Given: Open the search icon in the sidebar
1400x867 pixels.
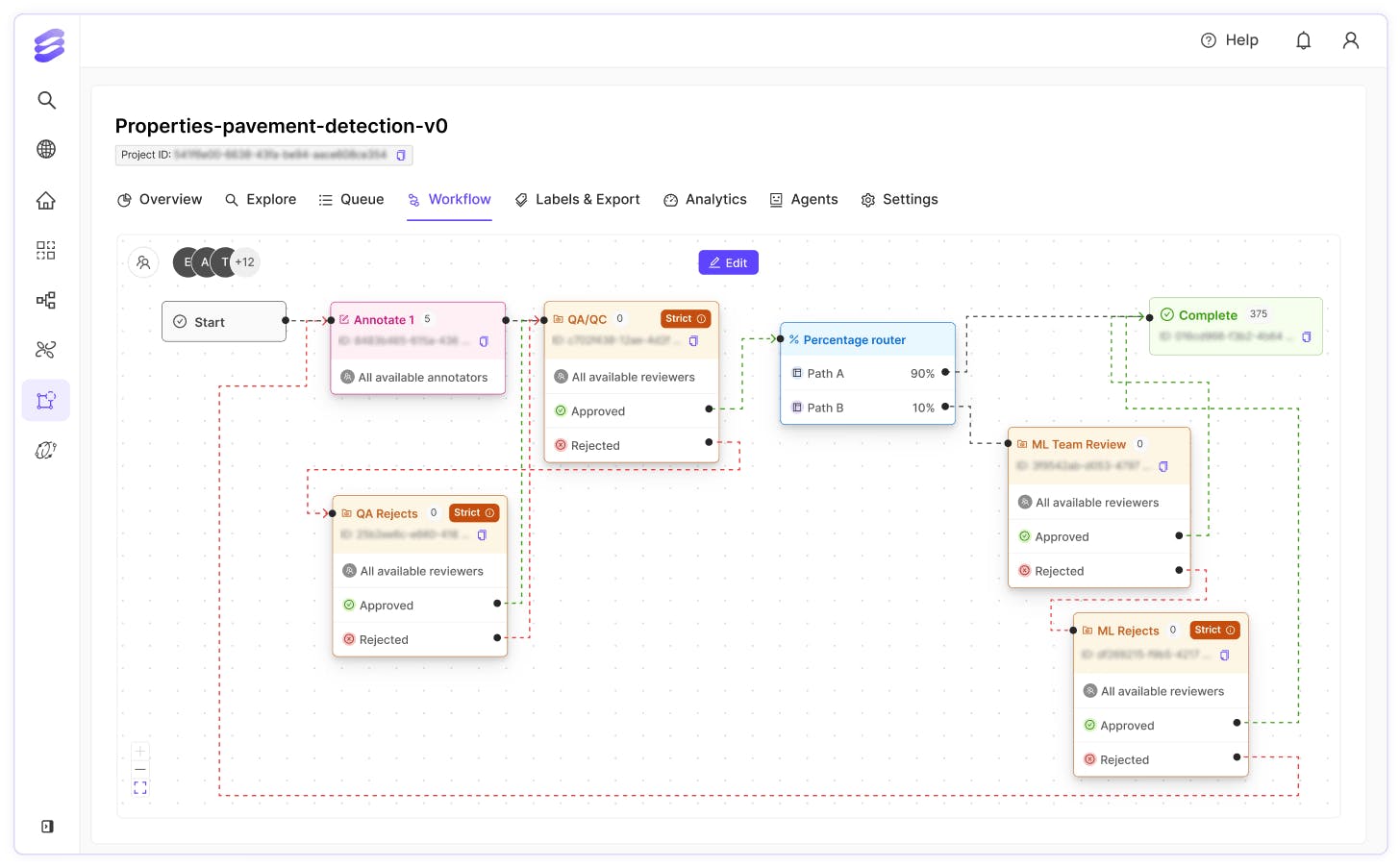Looking at the screenshot, I should point(46,100).
